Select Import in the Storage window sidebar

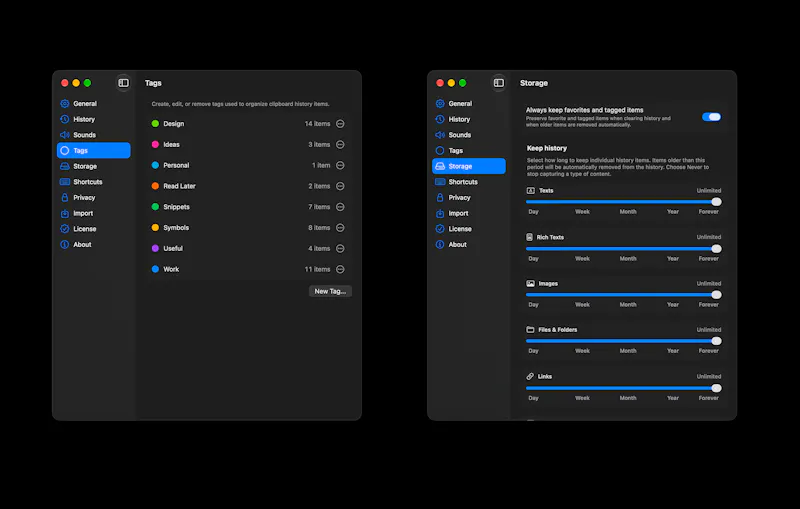(x=469, y=213)
